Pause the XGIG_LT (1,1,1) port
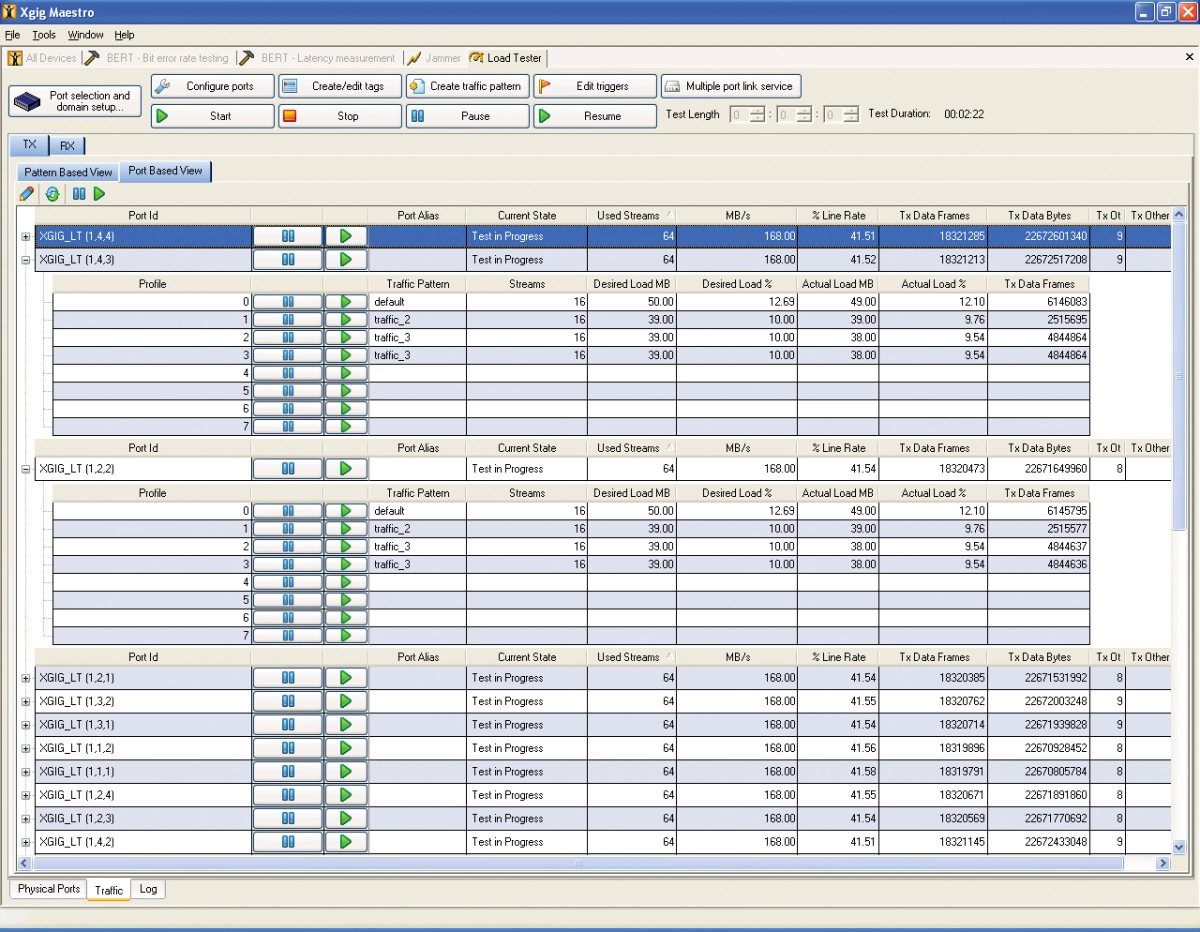Viewport: 1200px width, 932px height. click(287, 771)
